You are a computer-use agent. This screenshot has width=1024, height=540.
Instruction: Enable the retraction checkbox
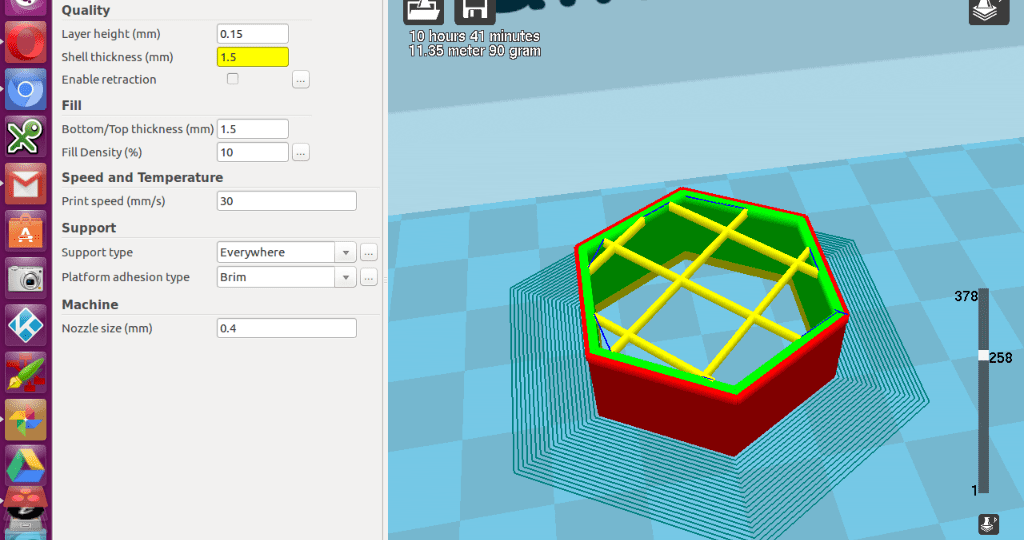232,79
